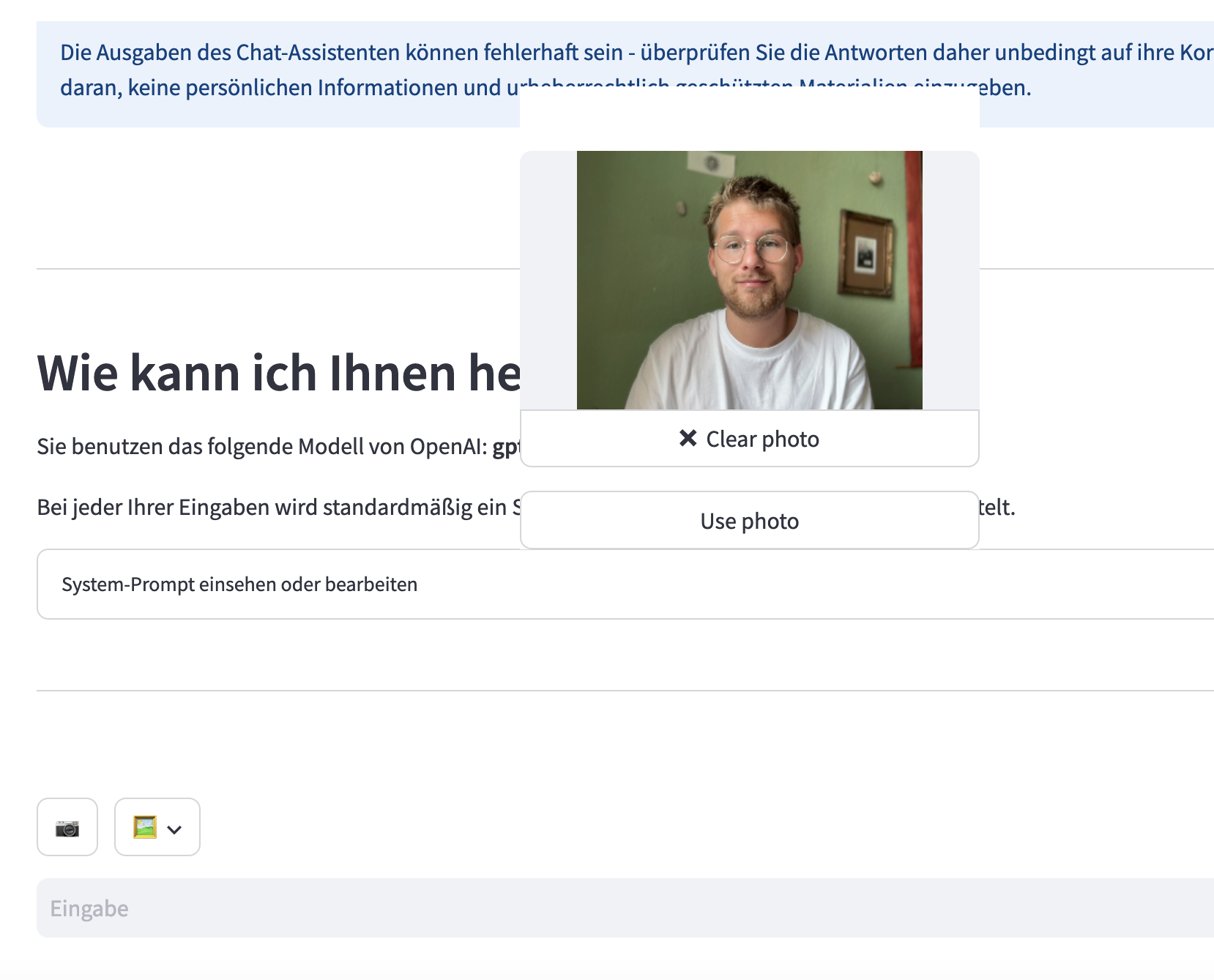Focus the Eingabe chat input field
The width and height of the screenshot is (1214, 980).
[625, 907]
